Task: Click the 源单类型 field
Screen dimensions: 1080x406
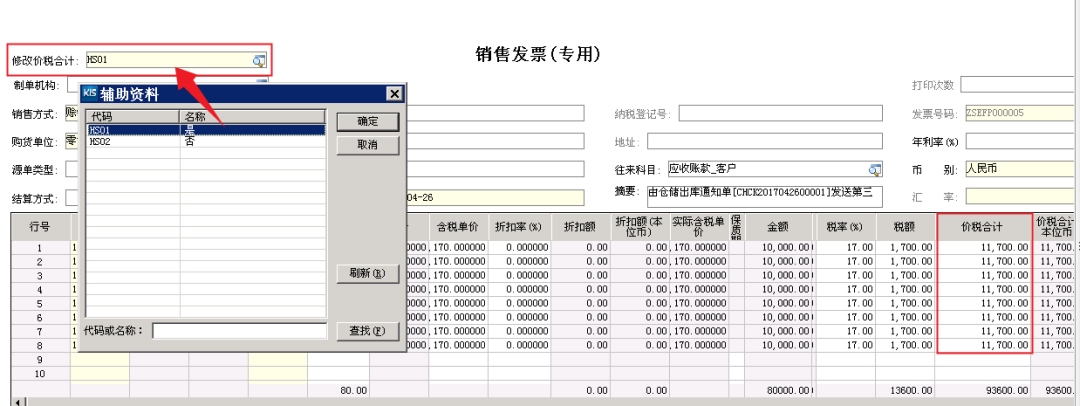Action: 72,170
